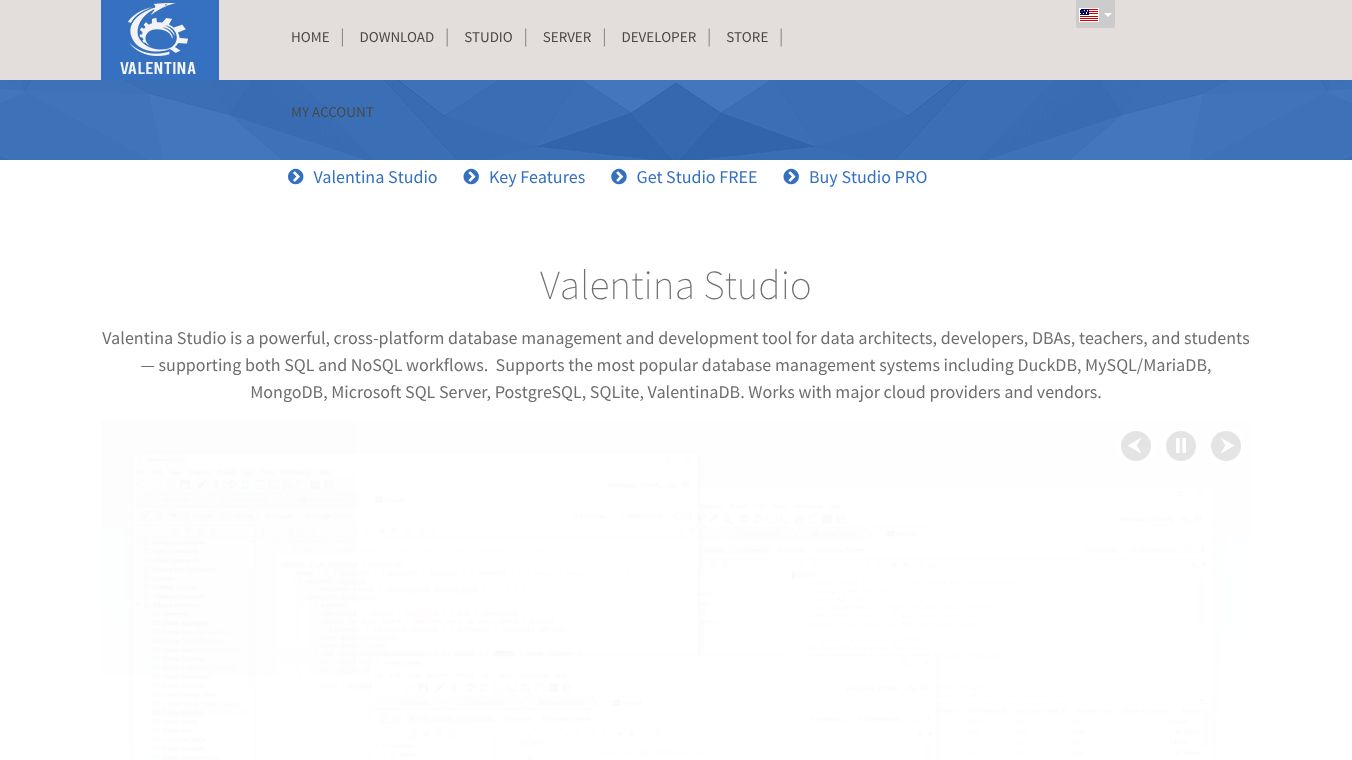Open the DOWNLOAD menu item
The width and height of the screenshot is (1352, 760).
(396, 37)
